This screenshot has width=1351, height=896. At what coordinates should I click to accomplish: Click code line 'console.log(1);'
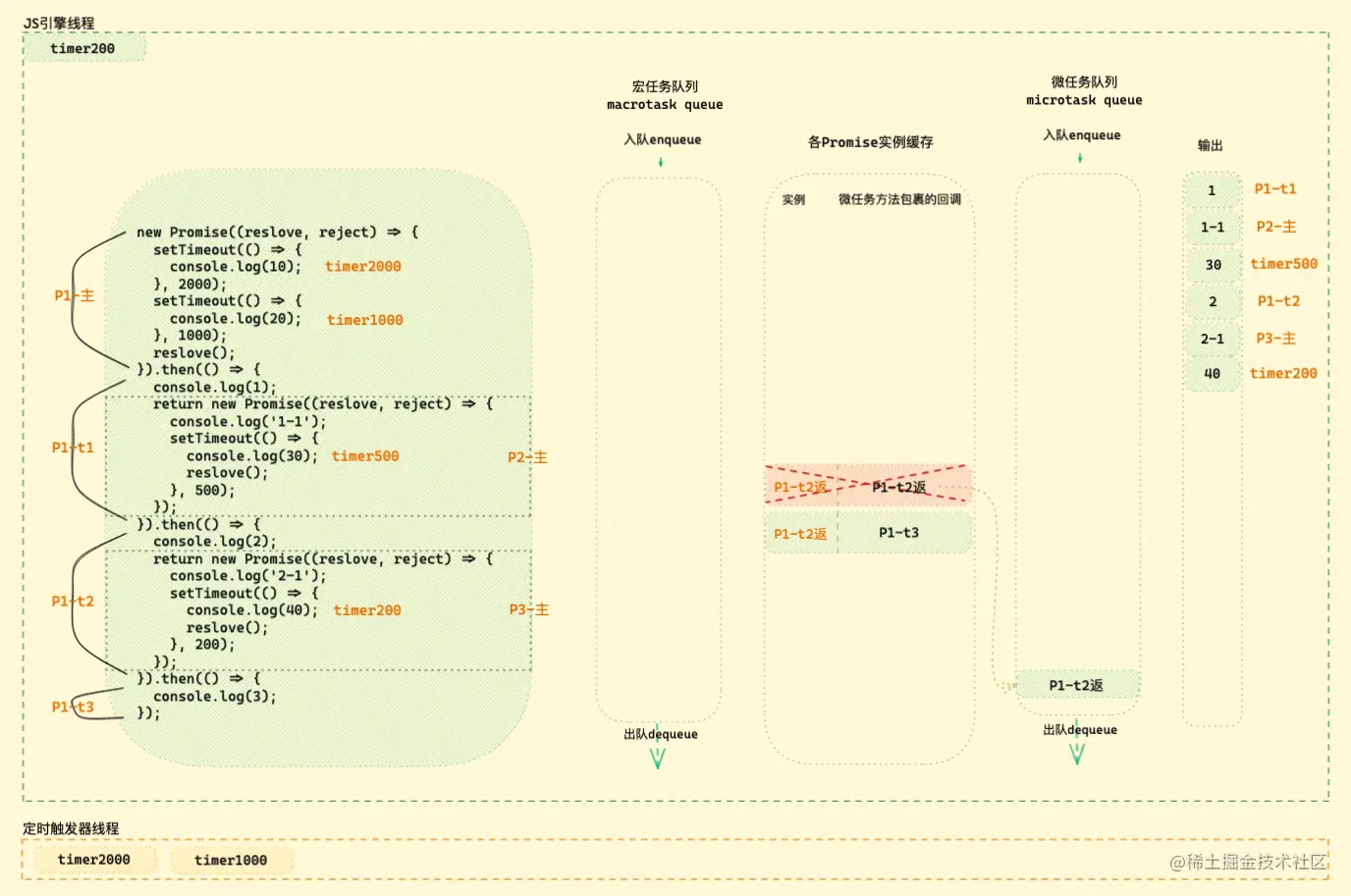tap(215, 387)
